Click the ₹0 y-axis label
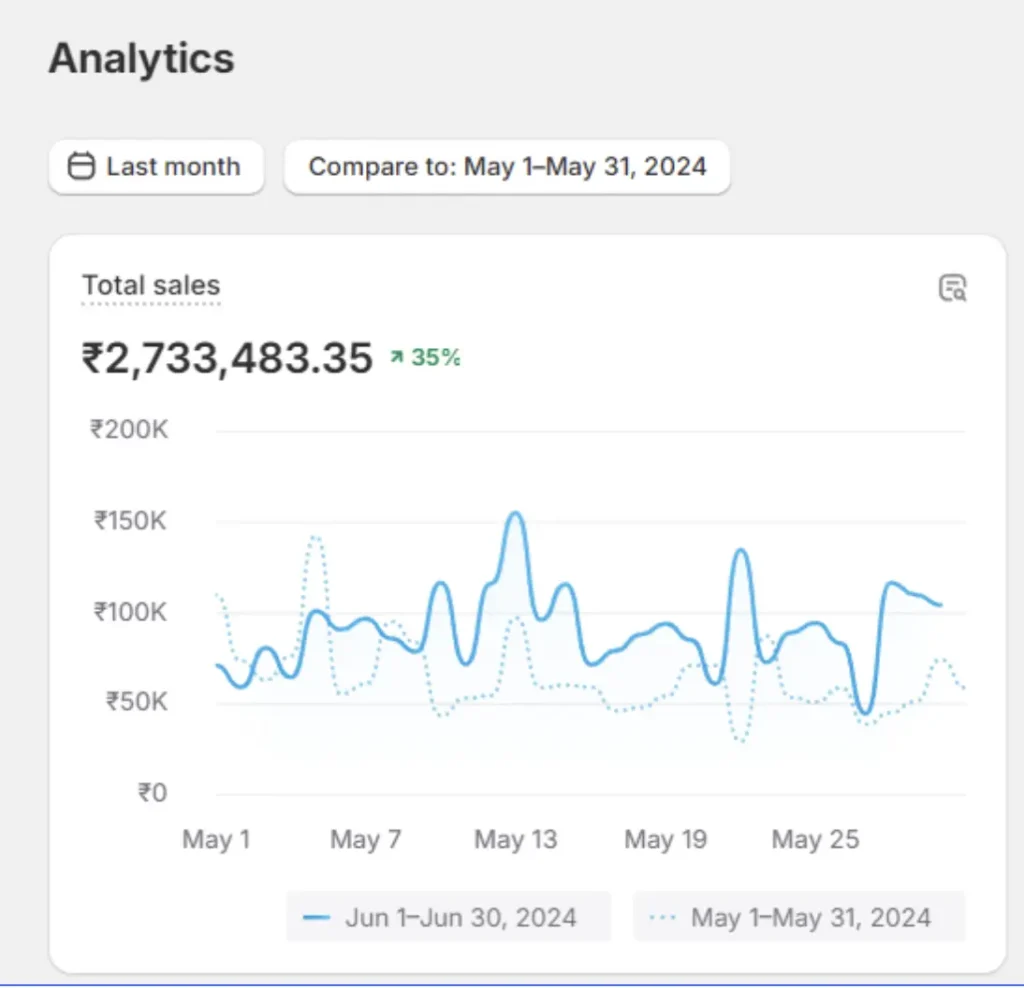 (152, 794)
